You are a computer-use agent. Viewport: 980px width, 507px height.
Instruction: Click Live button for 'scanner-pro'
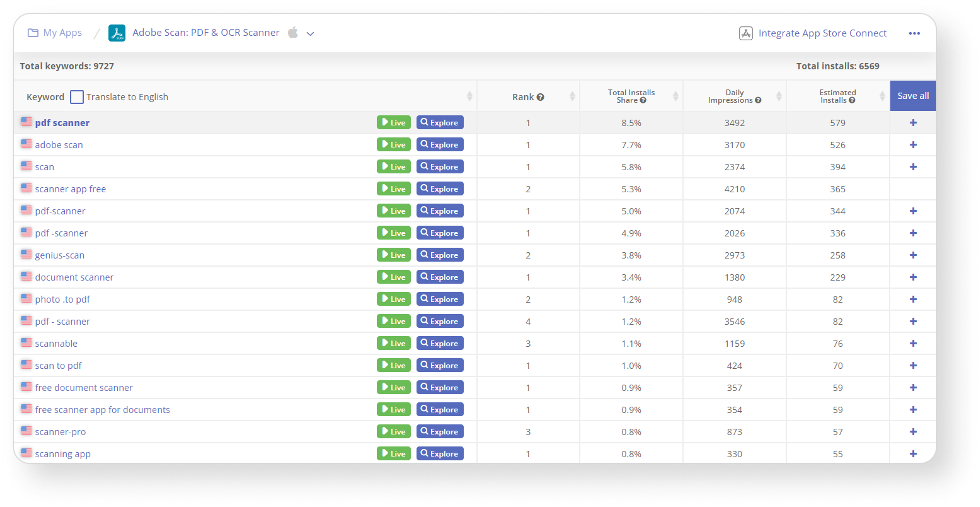pyautogui.click(x=394, y=431)
